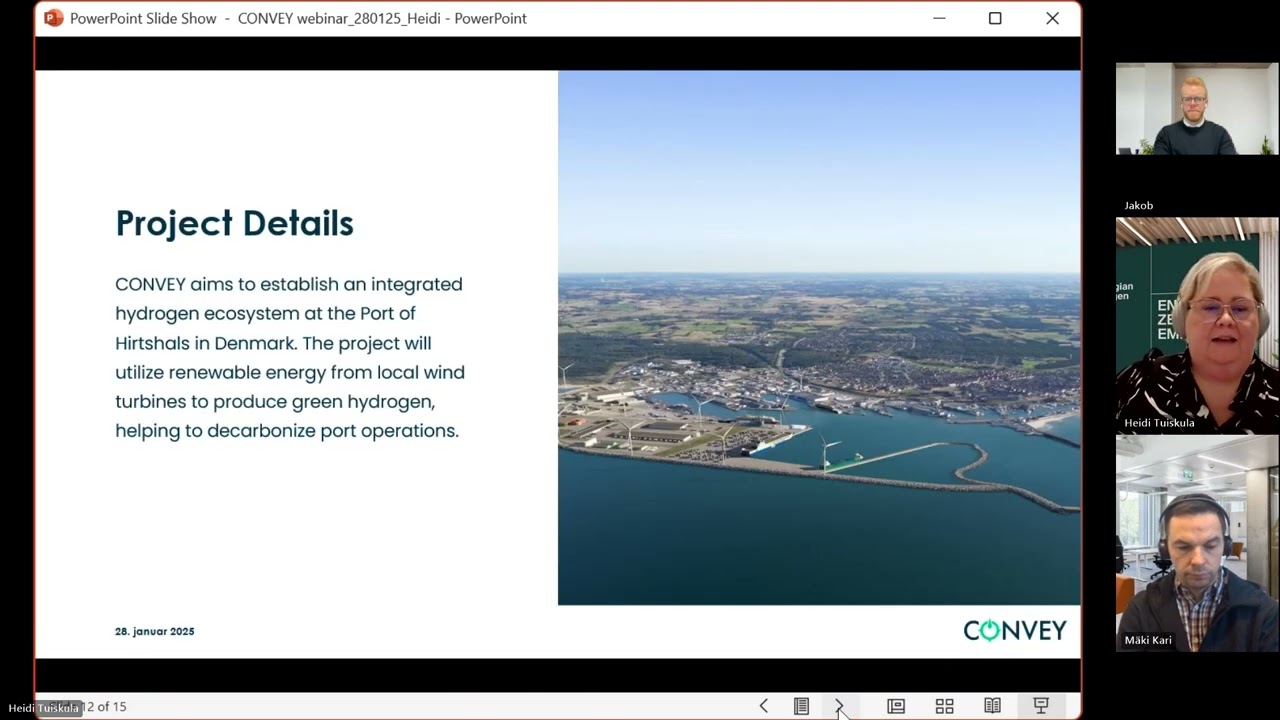Image resolution: width=1280 pixels, height=720 pixels.
Task: Click the 'Project Details' slide heading
Action: (235, 223)
